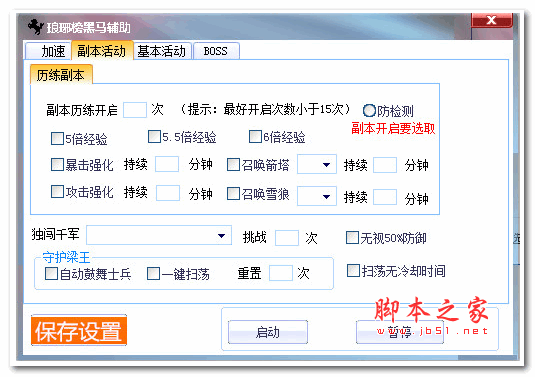Check the 自动鼓舞士兵 option

51,273
